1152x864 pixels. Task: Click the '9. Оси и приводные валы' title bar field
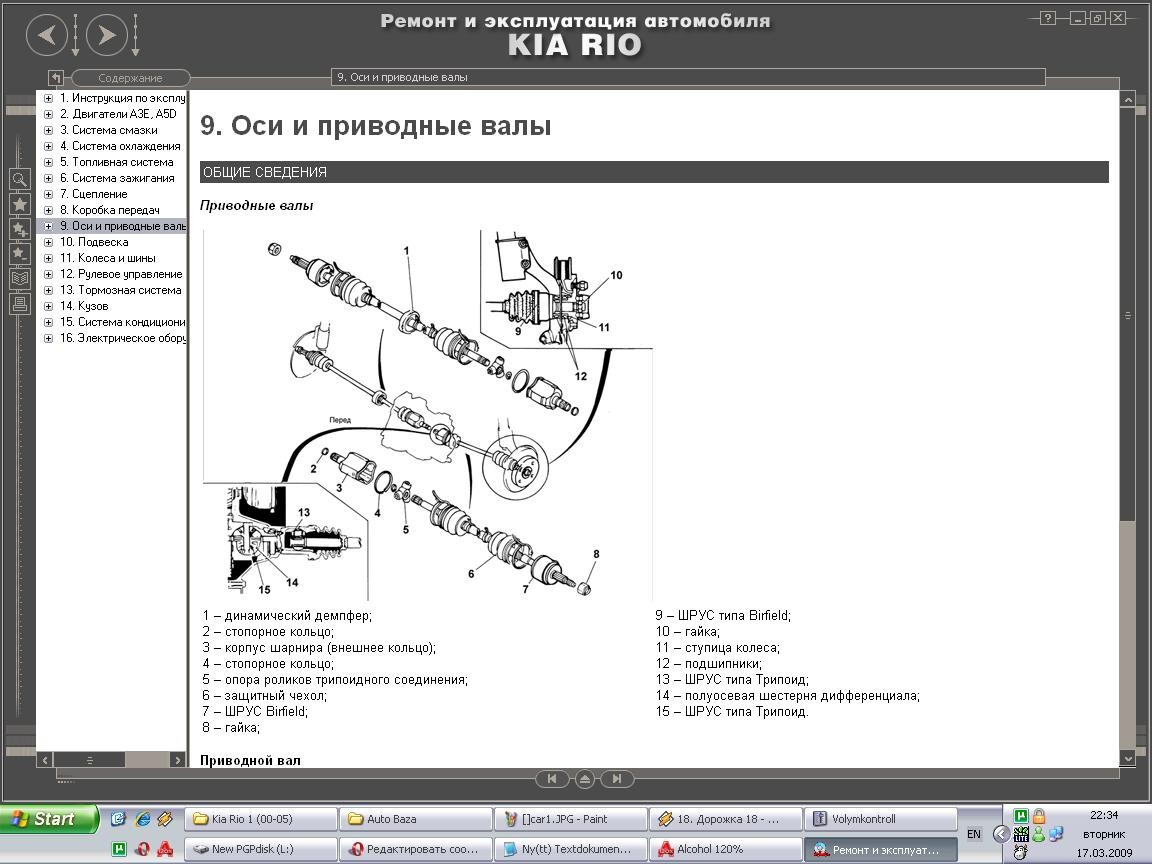[x=688, y=77]
